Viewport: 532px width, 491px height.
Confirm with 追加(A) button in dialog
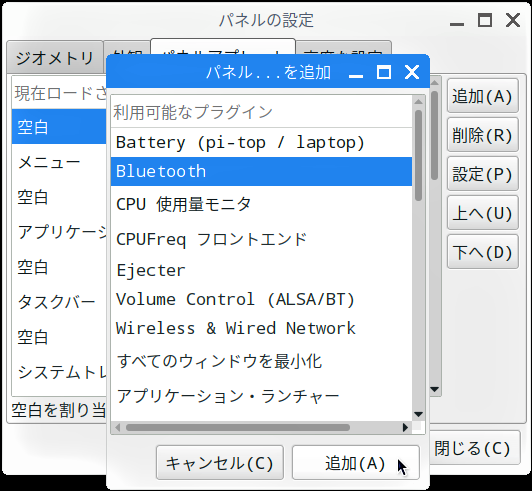click(356, 462)
